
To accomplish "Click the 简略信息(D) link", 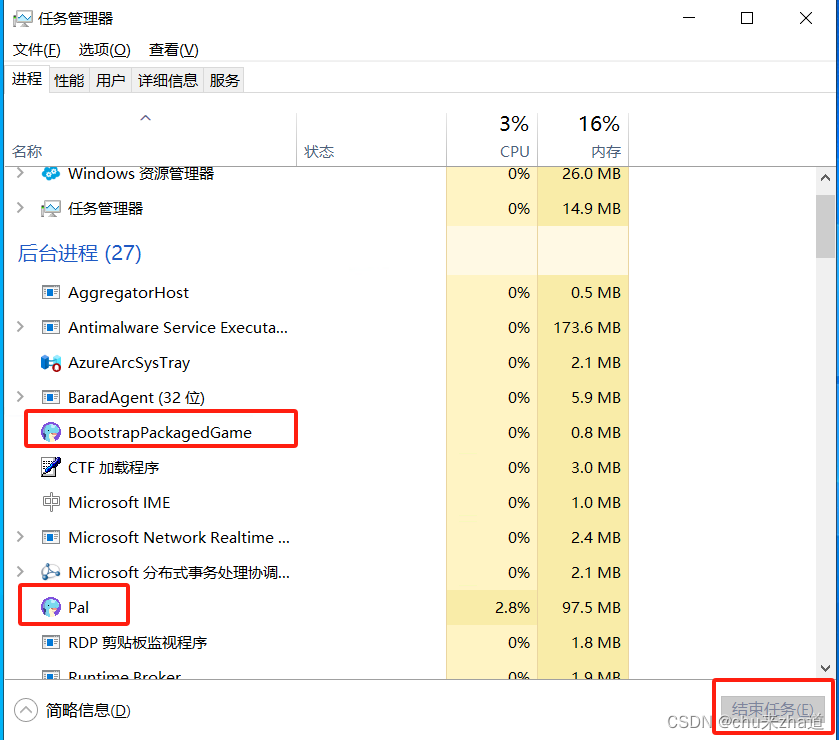I will pos(88,711).
